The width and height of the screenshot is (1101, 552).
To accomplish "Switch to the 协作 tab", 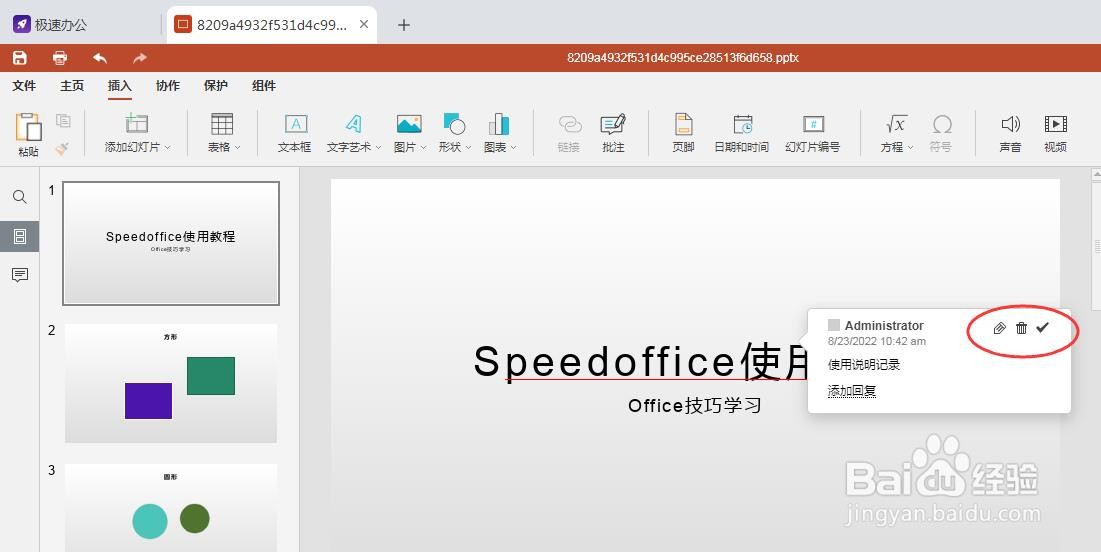I will click(168, 86).
